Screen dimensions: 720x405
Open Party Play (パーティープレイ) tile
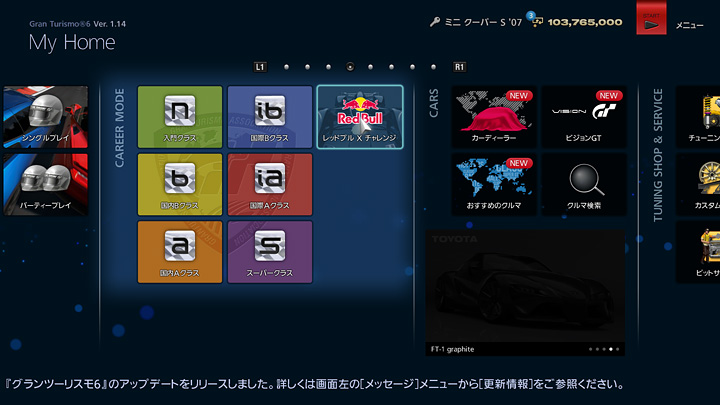point(45,184)
